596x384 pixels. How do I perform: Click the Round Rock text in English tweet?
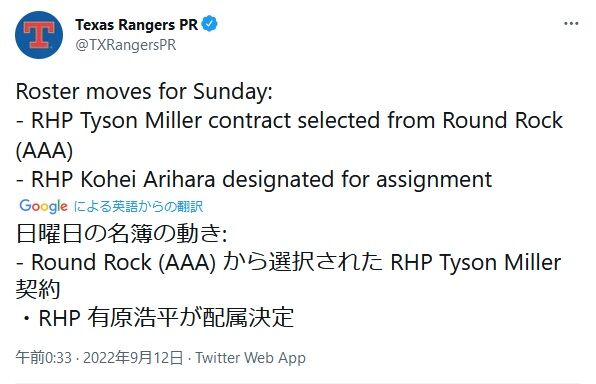502,121
